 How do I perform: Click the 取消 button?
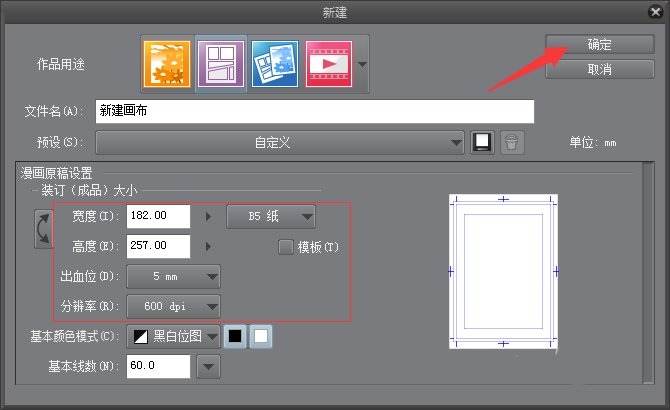pos(599,69)
